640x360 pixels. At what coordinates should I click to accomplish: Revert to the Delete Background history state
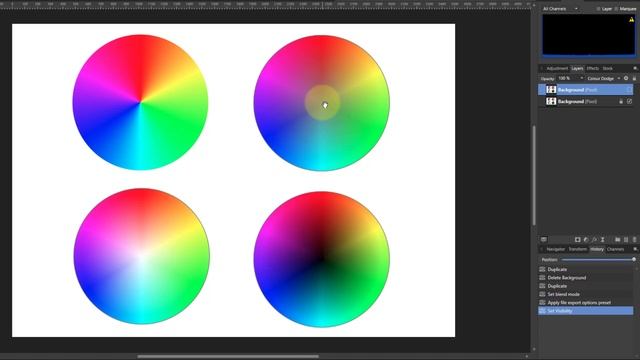click(x=586, y=278)
